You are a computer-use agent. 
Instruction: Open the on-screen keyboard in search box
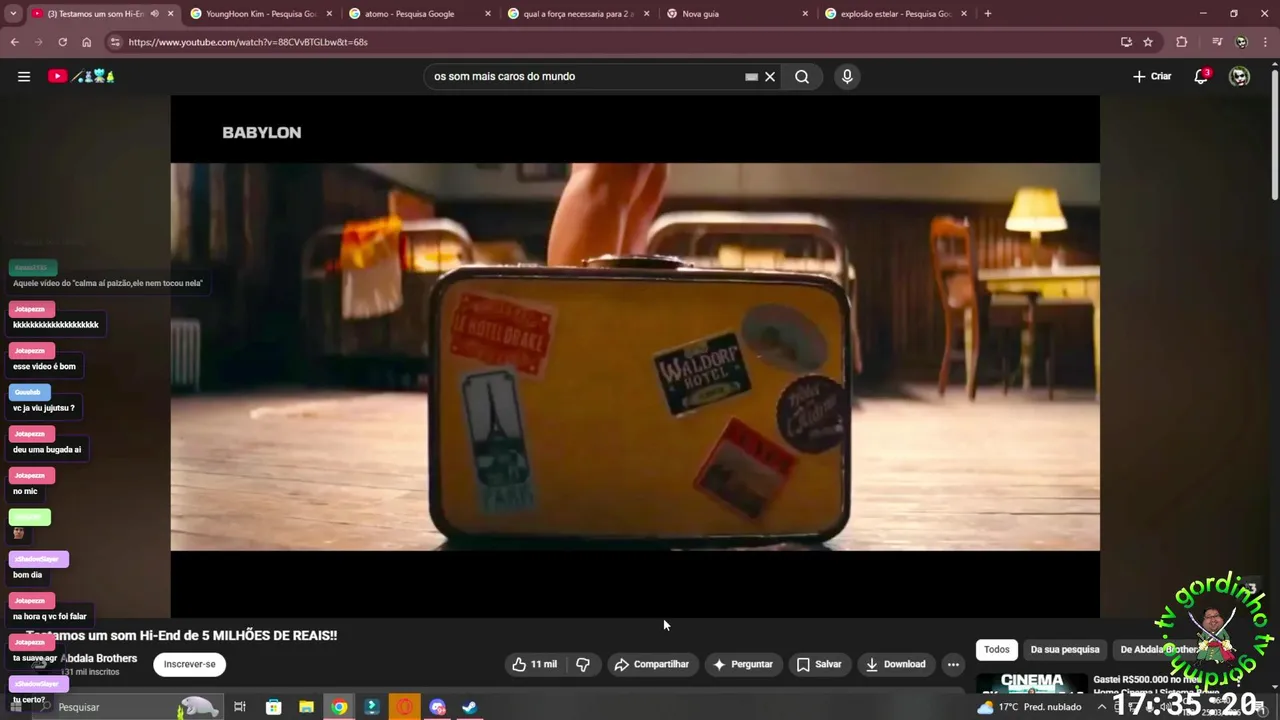click(751, 76)
